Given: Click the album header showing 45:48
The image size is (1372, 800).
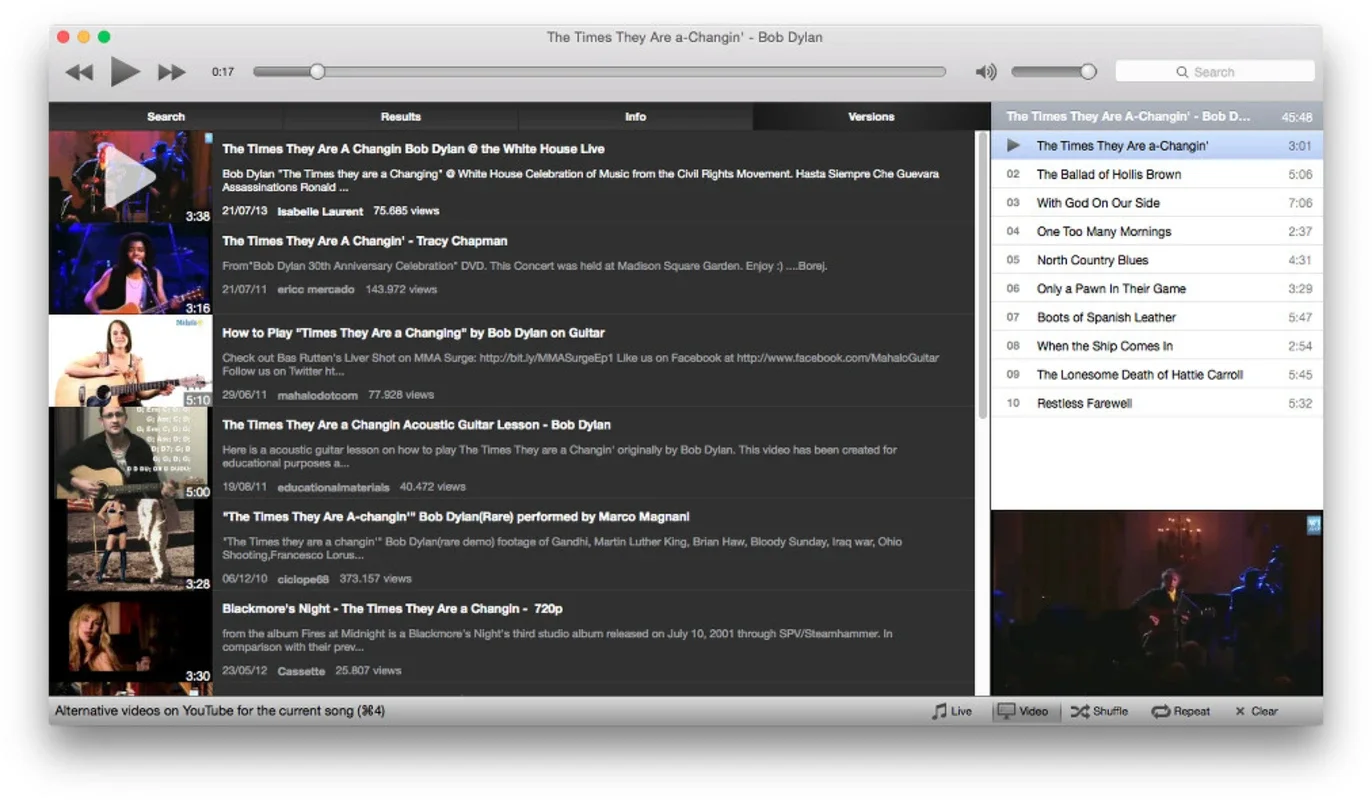Looking at the screenshot, I should 1157,116.
